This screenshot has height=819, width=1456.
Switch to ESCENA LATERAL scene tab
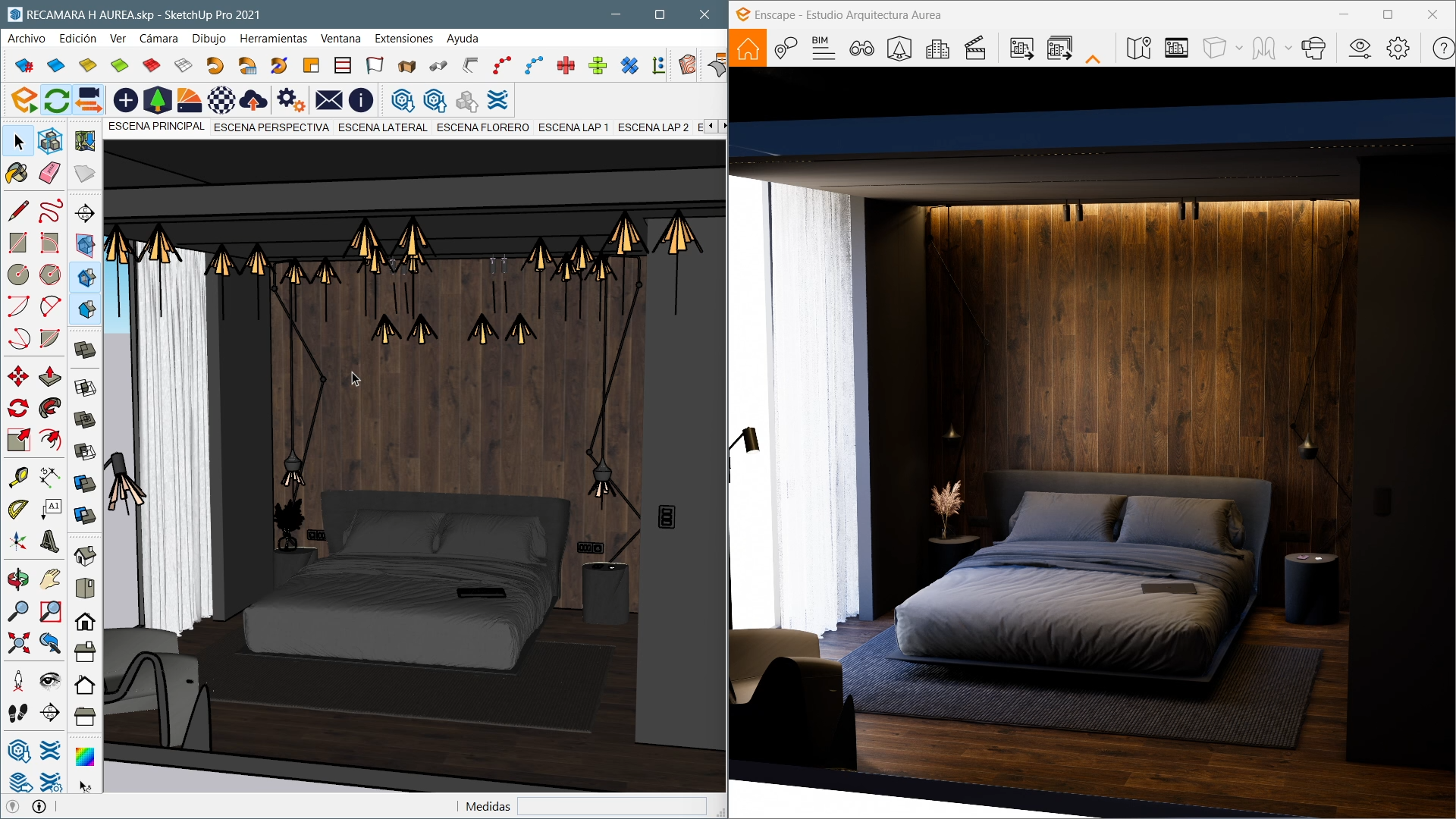click(x=382, y=127)
